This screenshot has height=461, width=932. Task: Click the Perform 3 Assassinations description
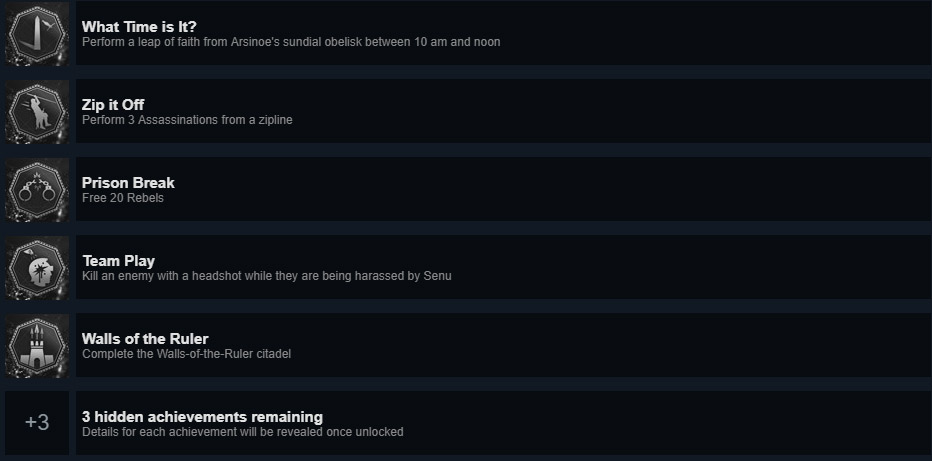click(x=187, y=120)
